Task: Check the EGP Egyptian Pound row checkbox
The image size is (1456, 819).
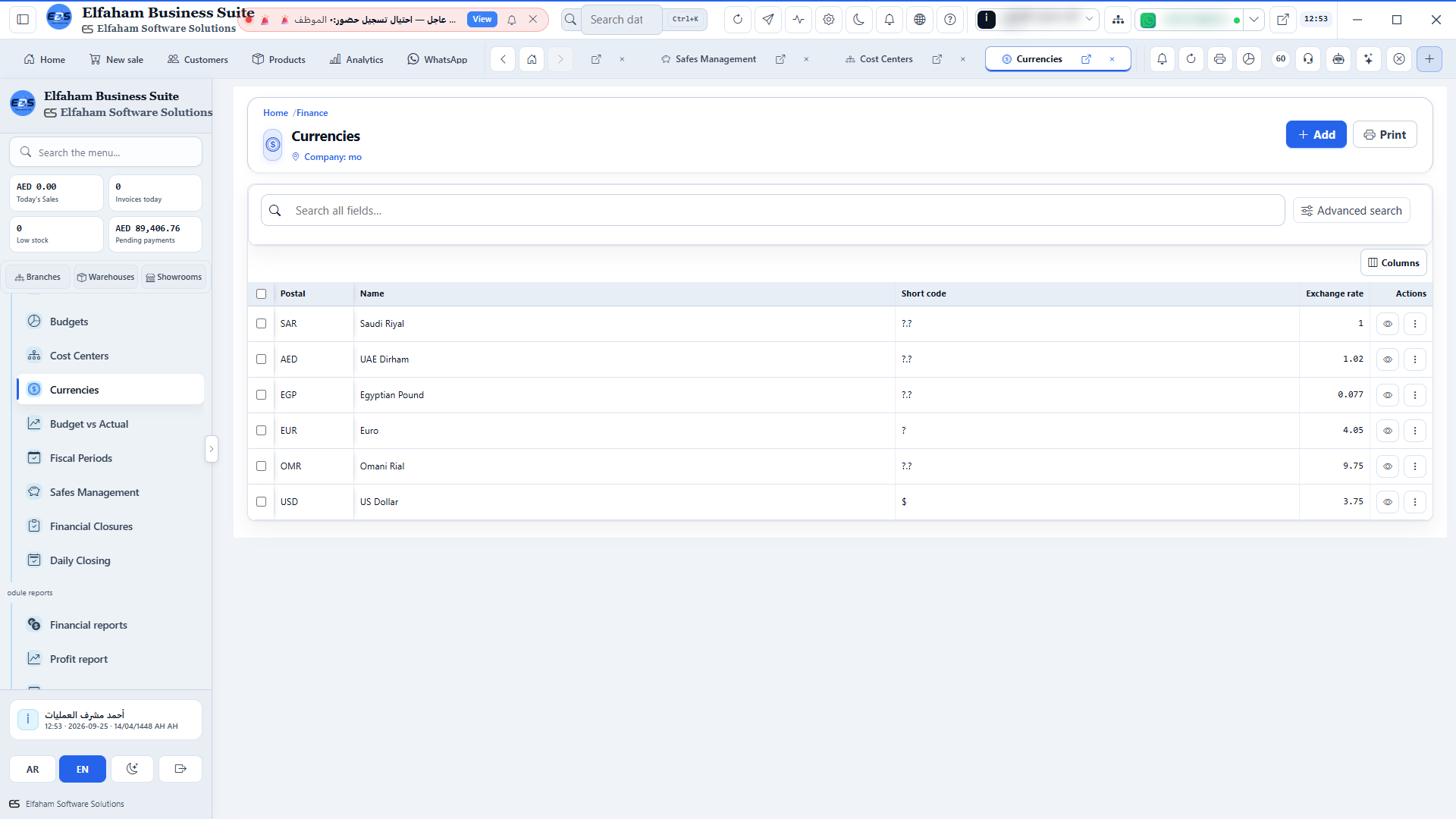Action: (261, 394)
